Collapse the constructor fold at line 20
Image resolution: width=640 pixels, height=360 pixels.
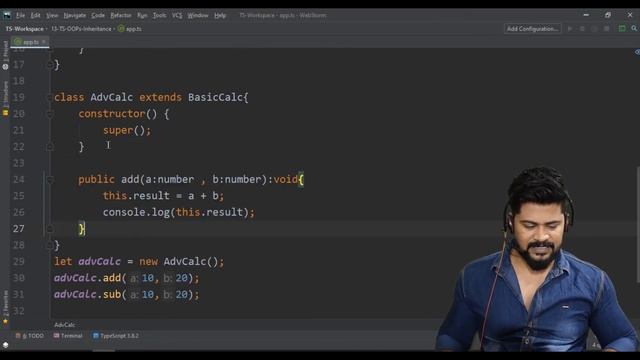pyautogui.click(x=50, y=114)
